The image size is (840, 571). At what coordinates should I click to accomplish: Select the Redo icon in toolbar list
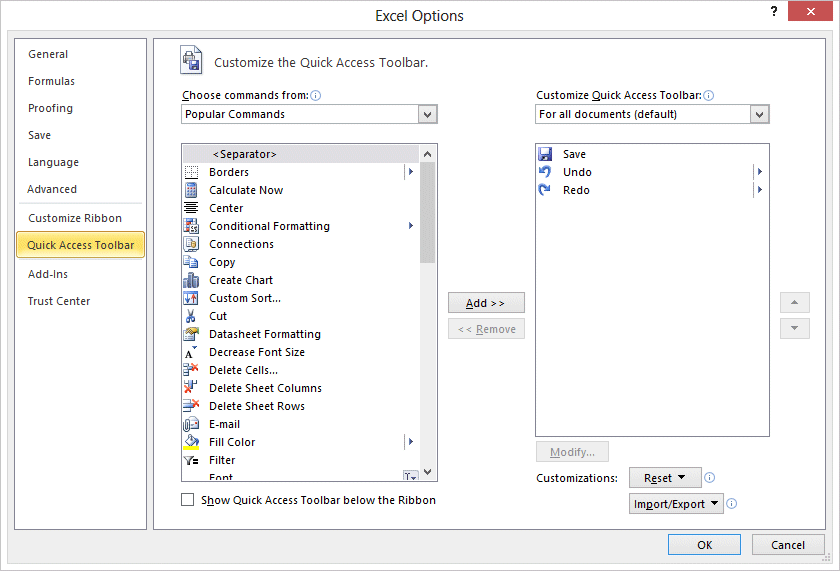point(545,190)
